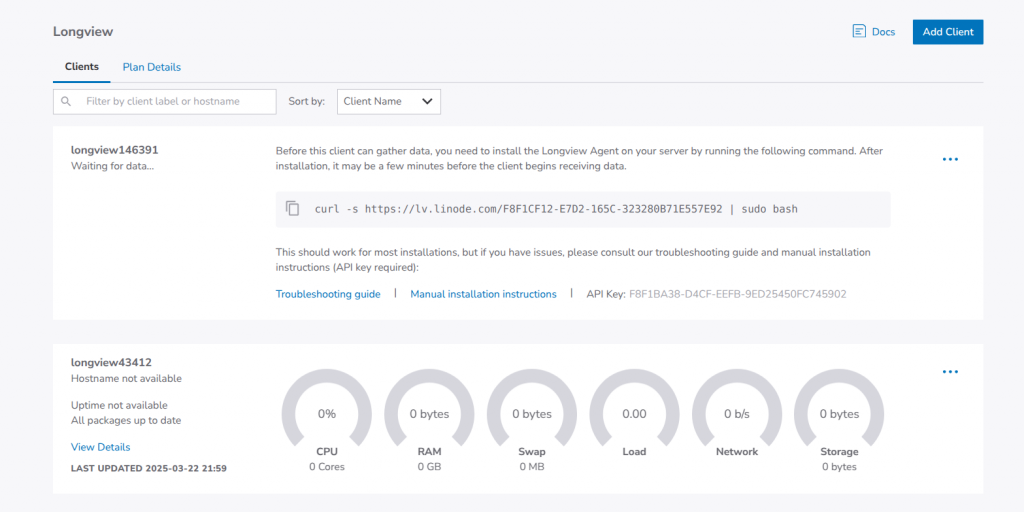
Task: Open action menu for longview43412
Action: pos(950,372)
